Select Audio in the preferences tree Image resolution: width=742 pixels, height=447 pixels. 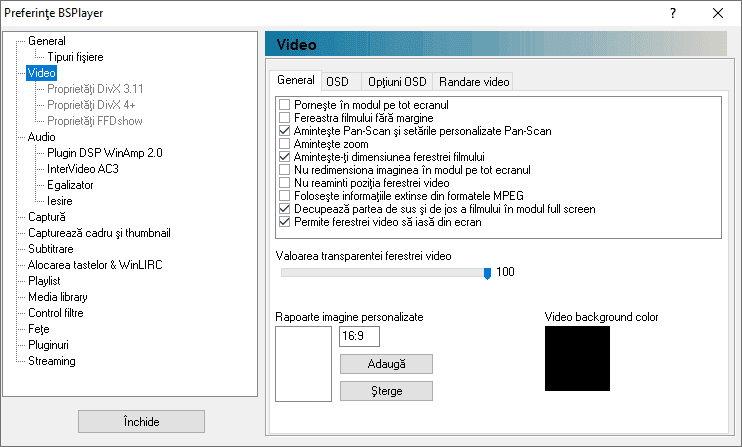coord(42,137)
